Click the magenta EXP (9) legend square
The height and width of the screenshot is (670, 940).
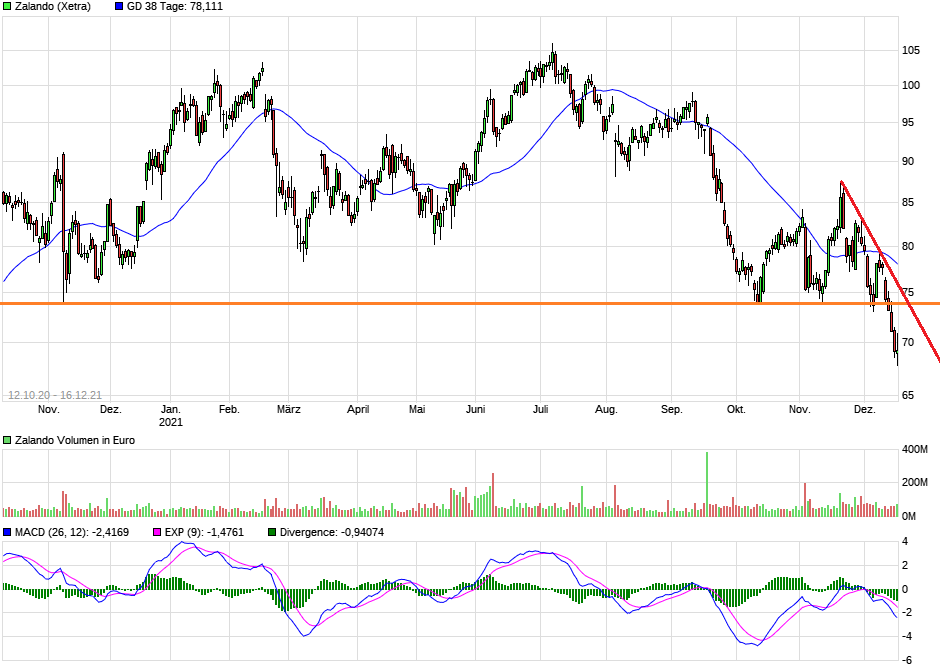coord(158,532)
